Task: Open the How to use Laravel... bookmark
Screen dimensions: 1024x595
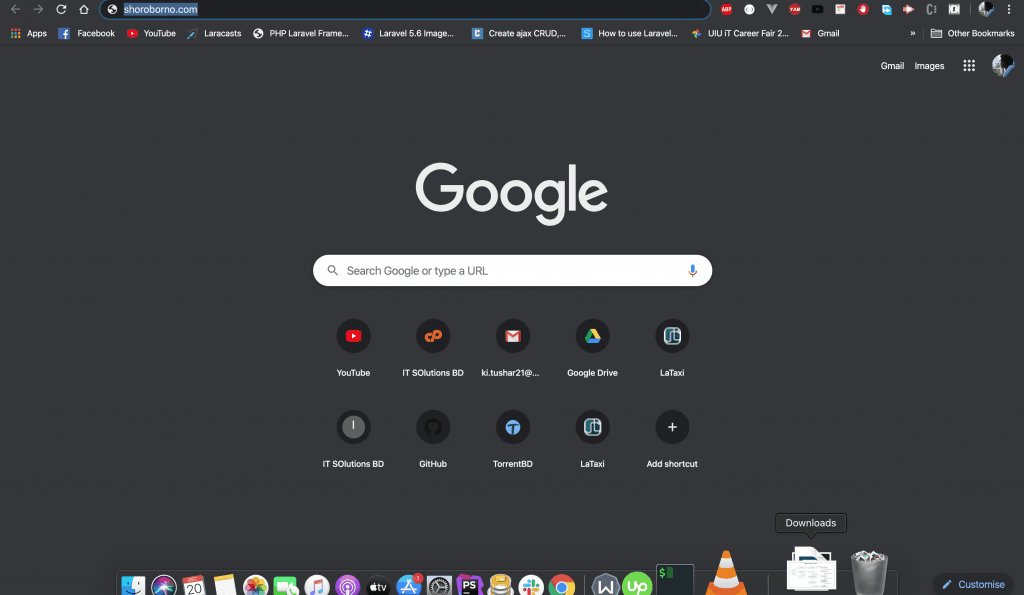Action: pyautogui.click(x=630, y=33)
